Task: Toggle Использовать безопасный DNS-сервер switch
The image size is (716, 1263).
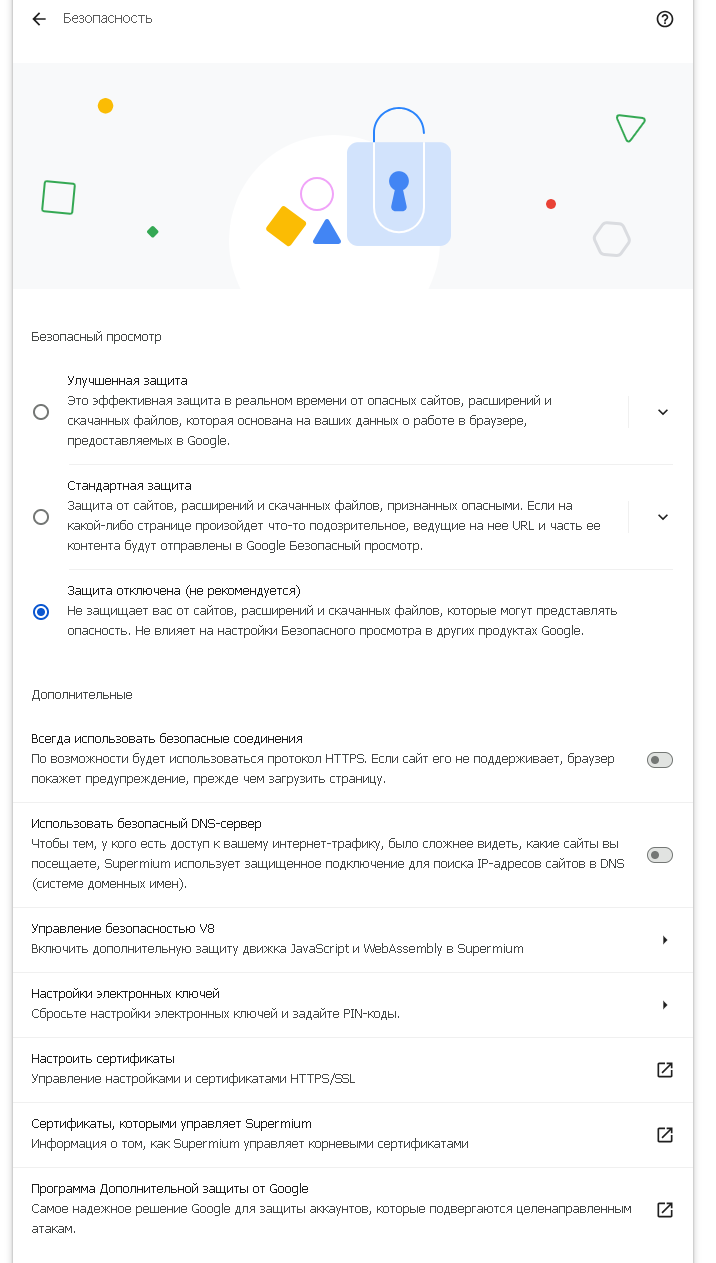Action: [660, 855]
